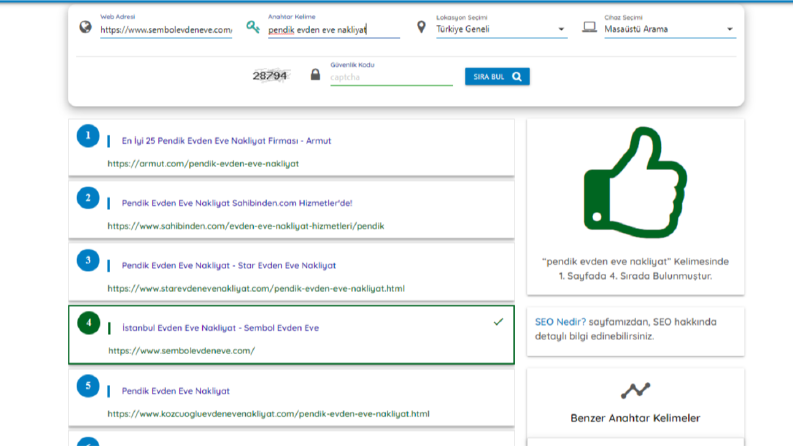Open the Cihaz Seçimi dropdown
793x446 pixels.
pyautogui.click(x=670, y=29)
